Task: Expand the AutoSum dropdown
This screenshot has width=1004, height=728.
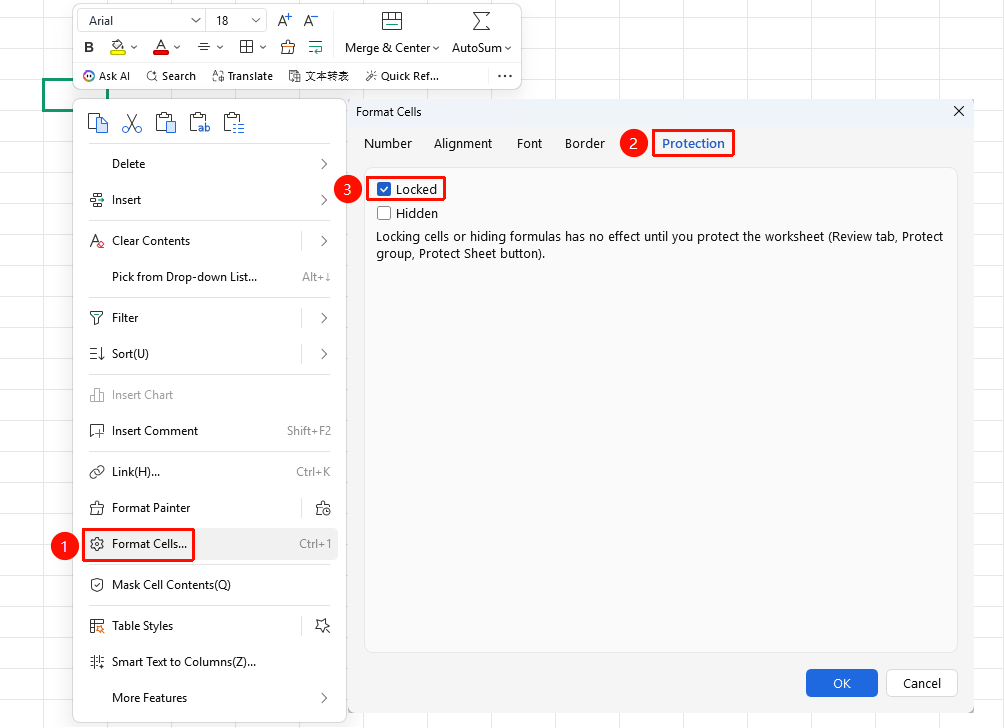Action: click(x=508, y=48)
